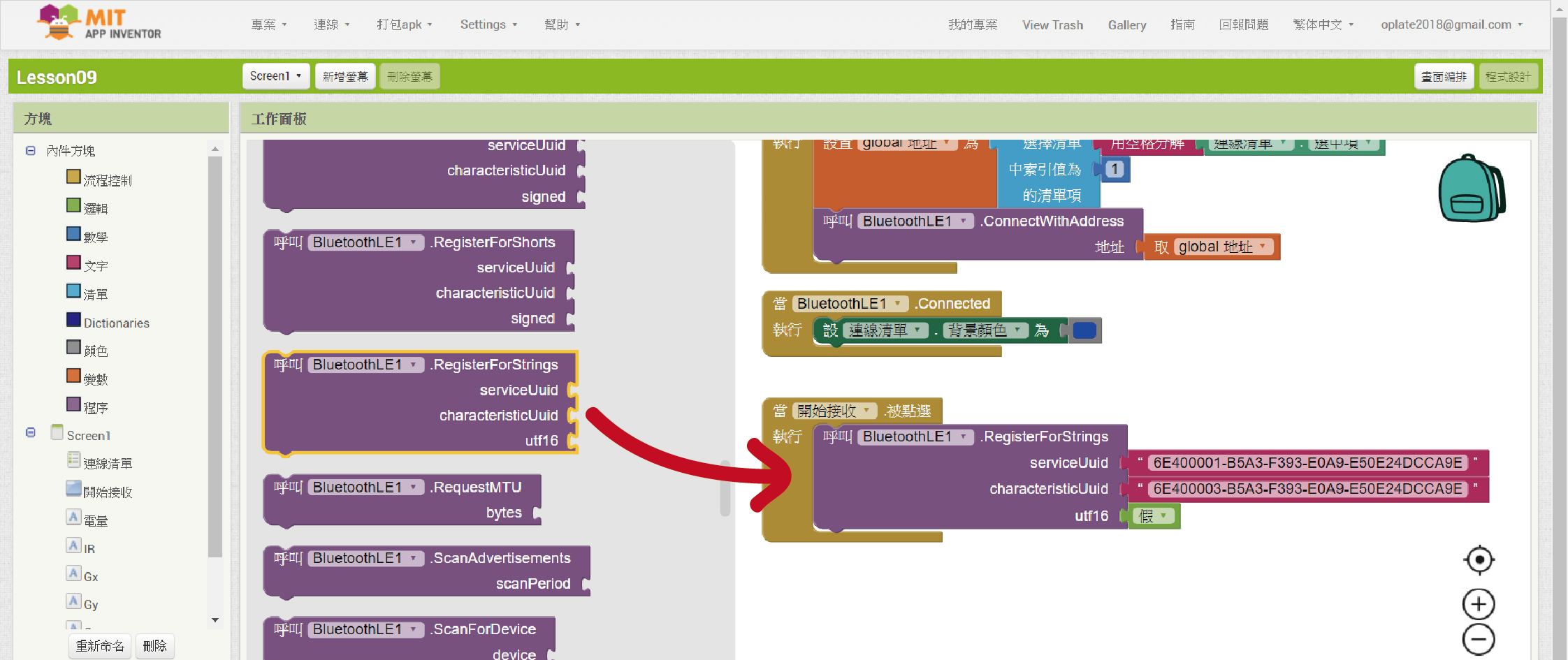Select the 流程控制 block category icon
Screen dimensions: 1568x660
[73, 177]
